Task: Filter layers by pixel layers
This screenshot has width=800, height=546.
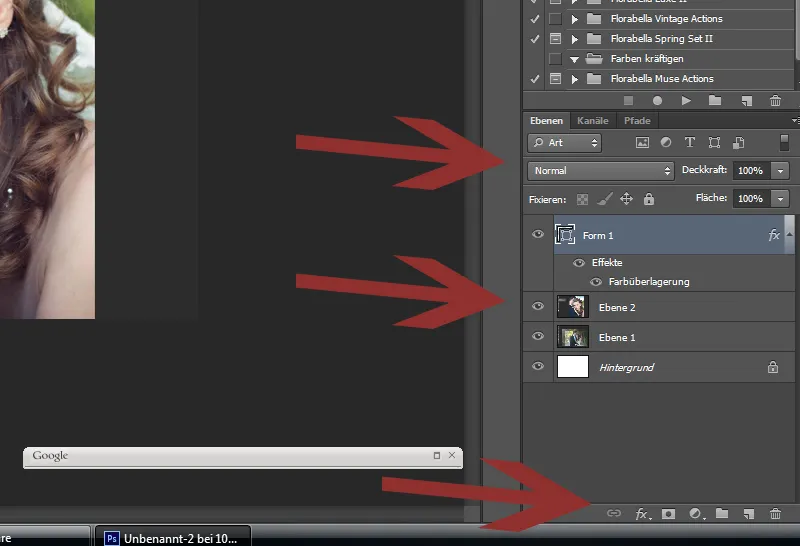Action: pos(642,143)
